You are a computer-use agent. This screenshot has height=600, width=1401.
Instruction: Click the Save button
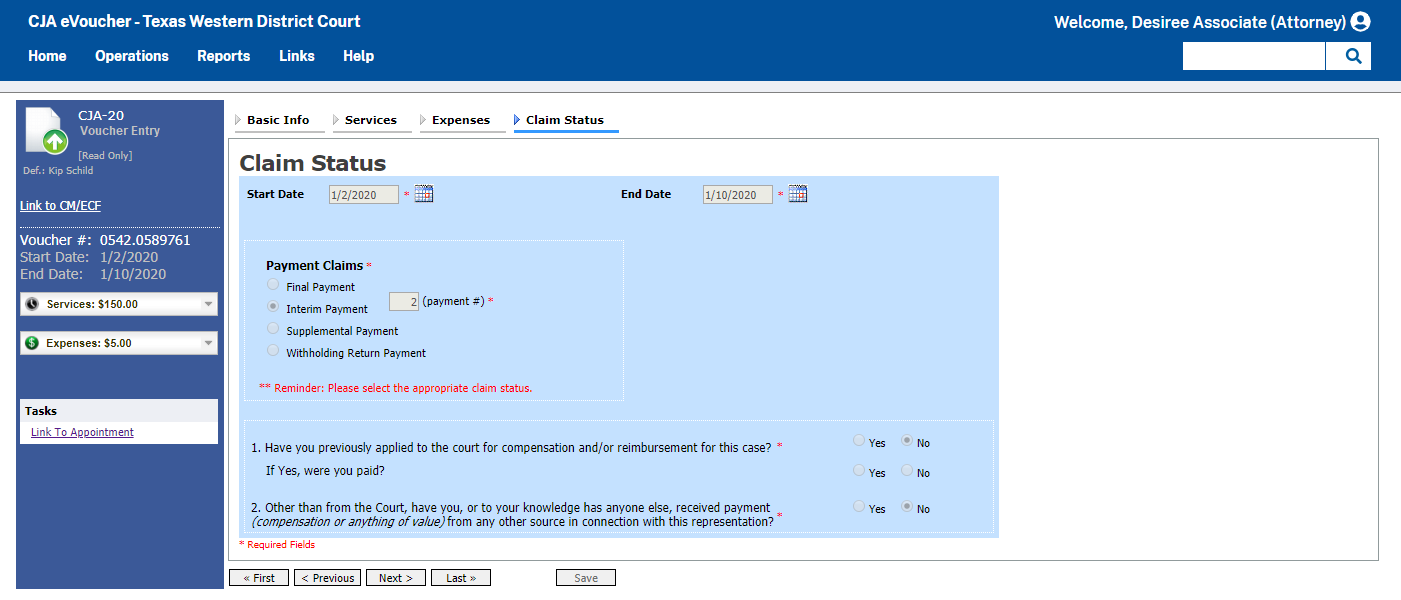coord(585,577)
